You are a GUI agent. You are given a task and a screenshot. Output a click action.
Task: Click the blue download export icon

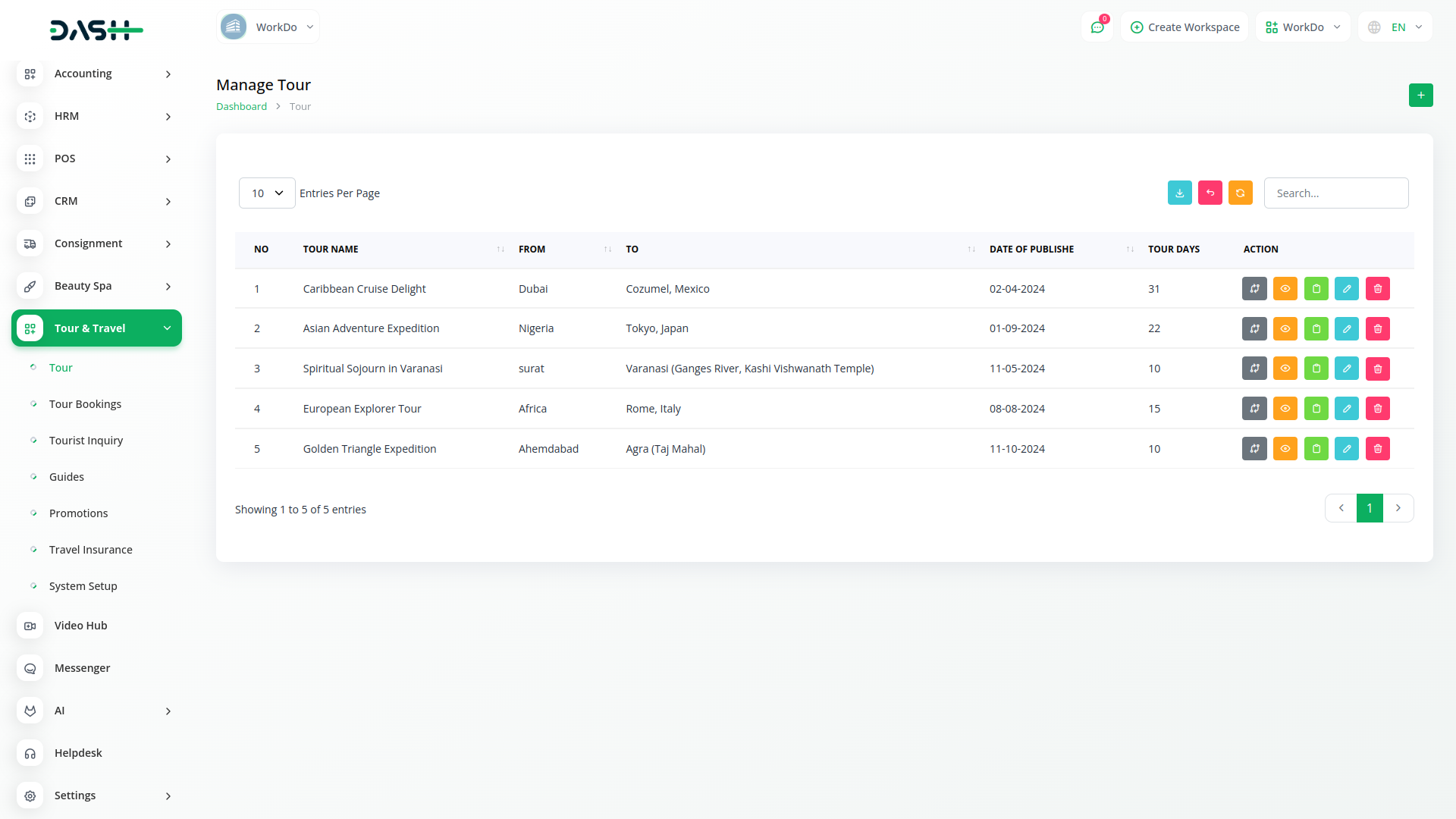click(x=1179, y=193)
